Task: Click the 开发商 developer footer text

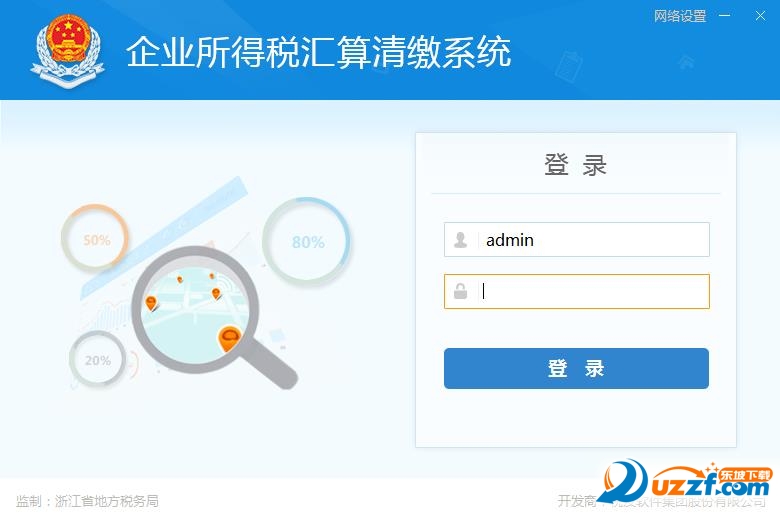Action: click(x=576, y=501)
